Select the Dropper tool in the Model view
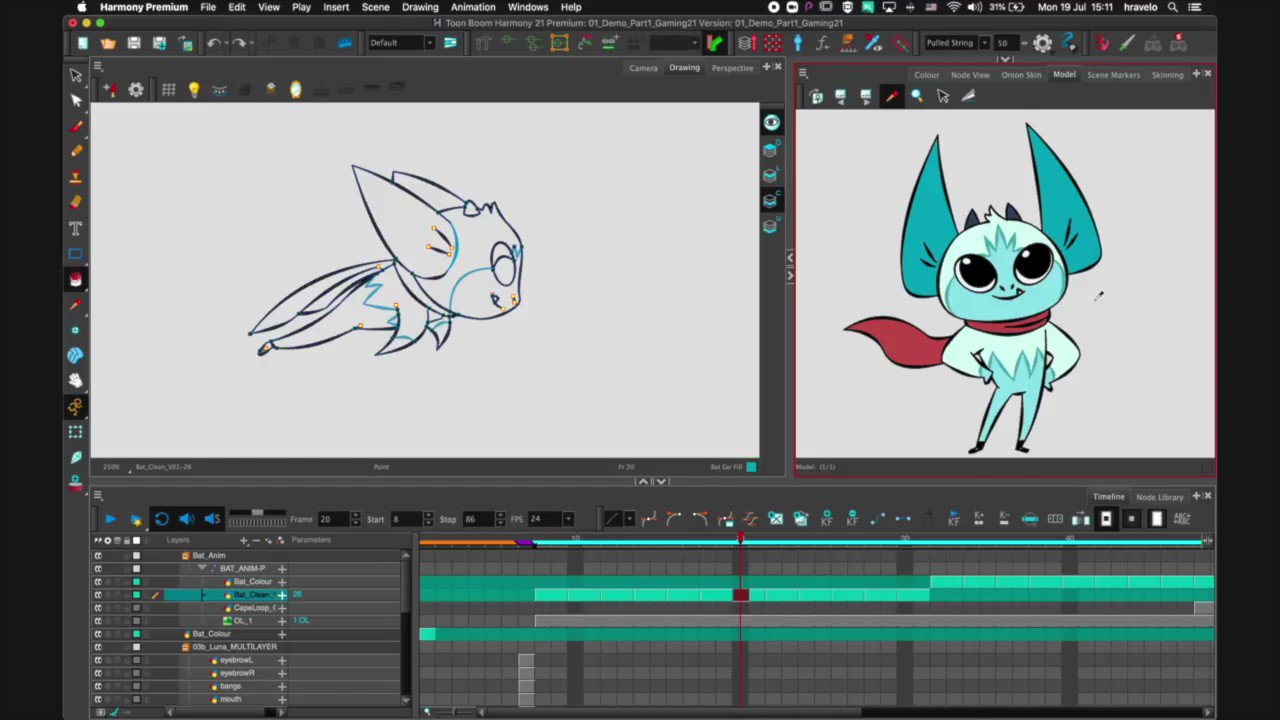Image resolution: width=1280 pixels, height=720 pixels. coord(893,95)
